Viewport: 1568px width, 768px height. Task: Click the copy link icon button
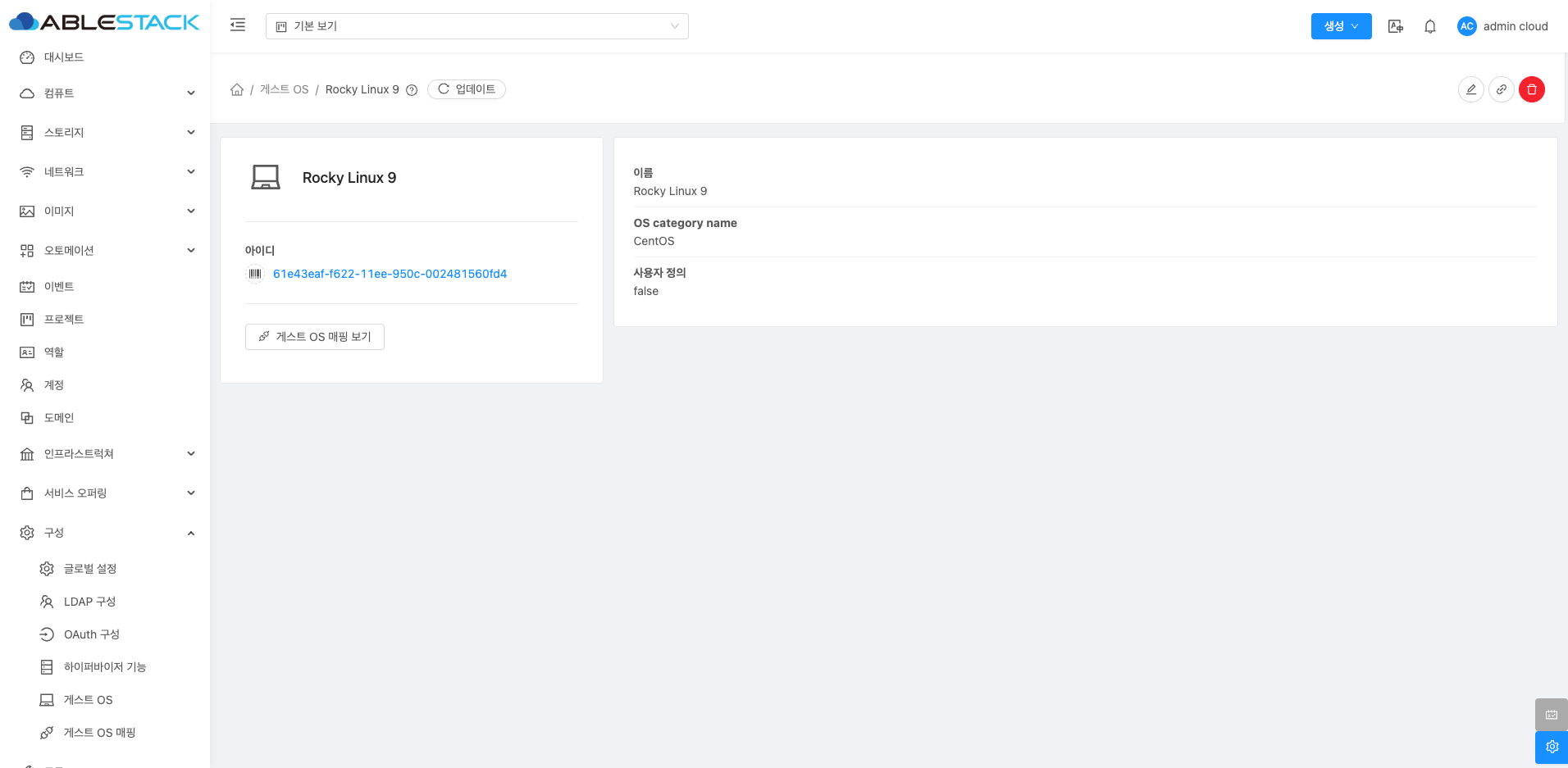(1502, 89)
